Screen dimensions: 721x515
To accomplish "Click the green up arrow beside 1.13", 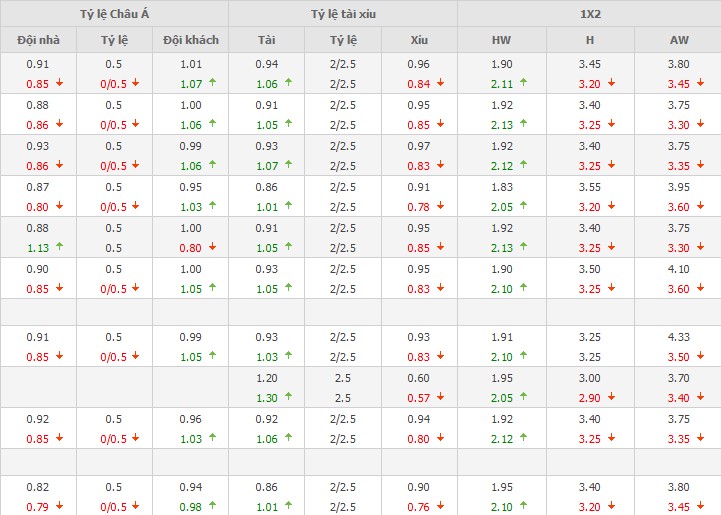I will tap(59, 249).
